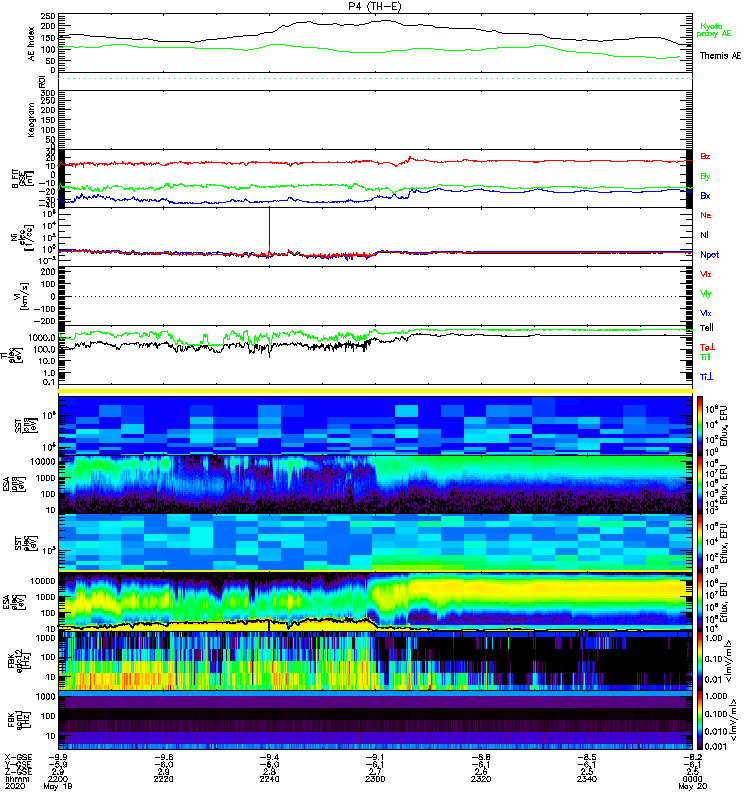Select the blue 'Npot' legend label
Image resolution: width=750 pixels, height=800 pixels.
click(x=709, y=255)
